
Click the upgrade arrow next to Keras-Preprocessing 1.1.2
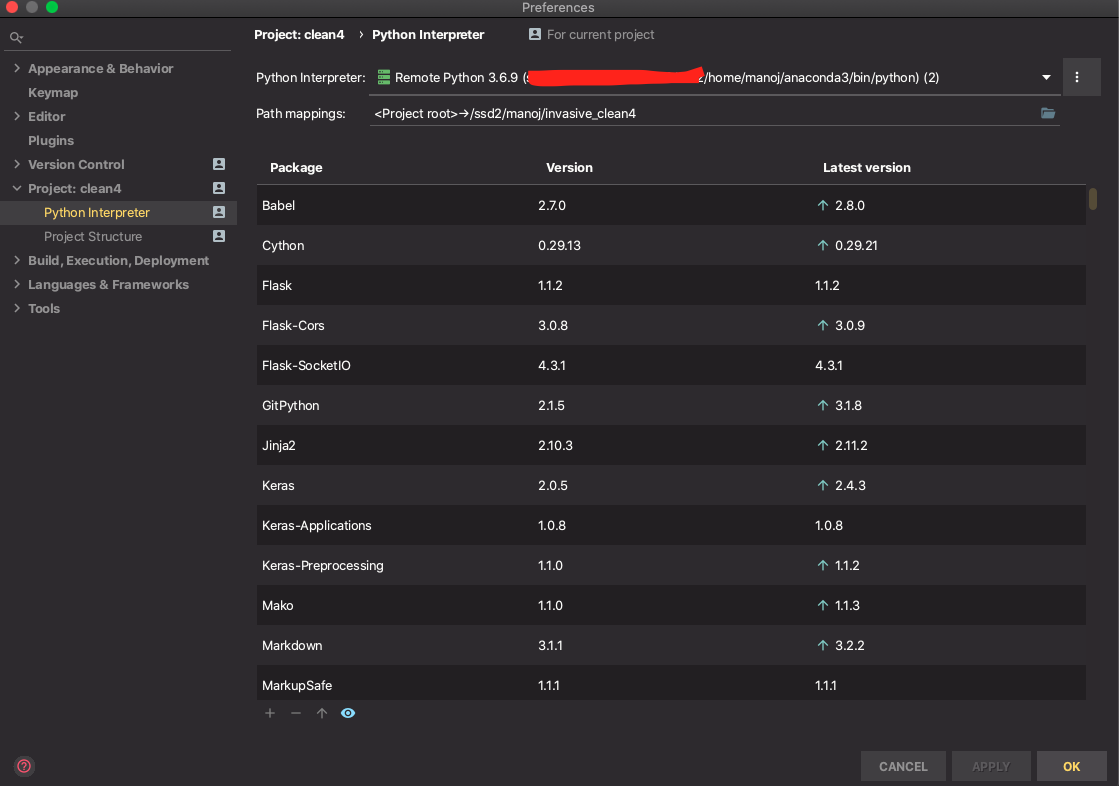pos(823,565)
